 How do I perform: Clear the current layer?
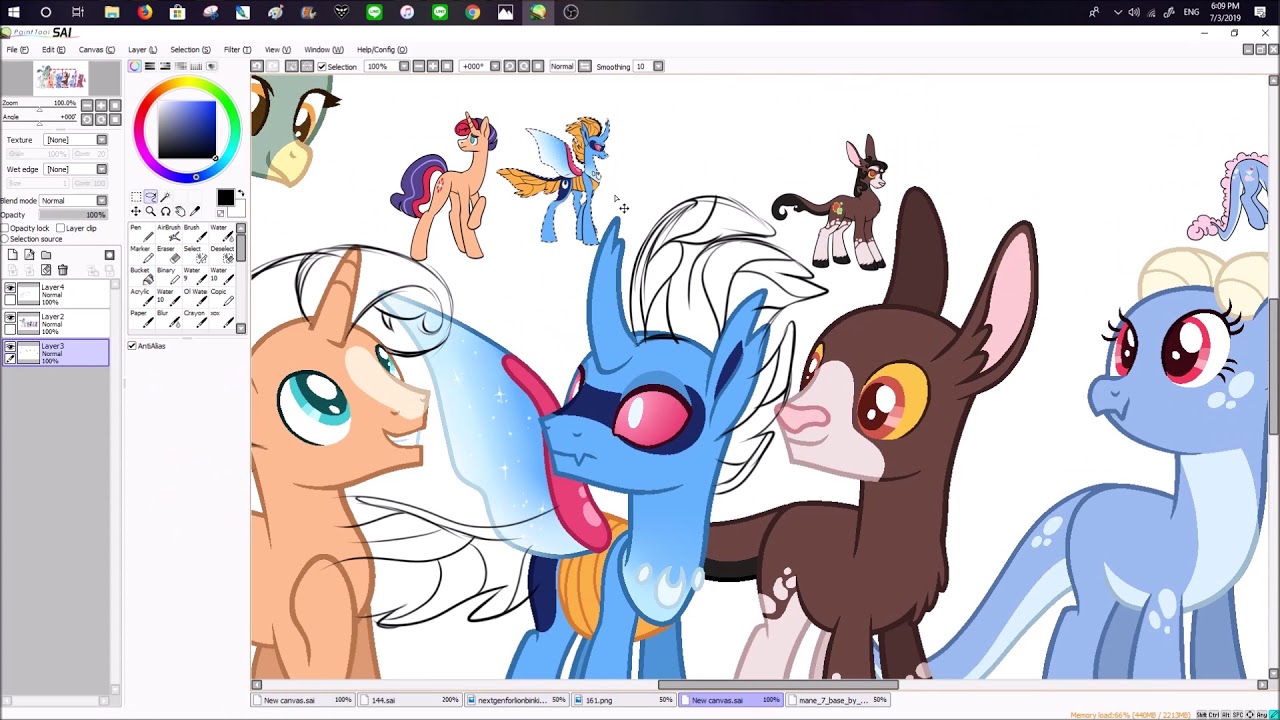(46, 270)
